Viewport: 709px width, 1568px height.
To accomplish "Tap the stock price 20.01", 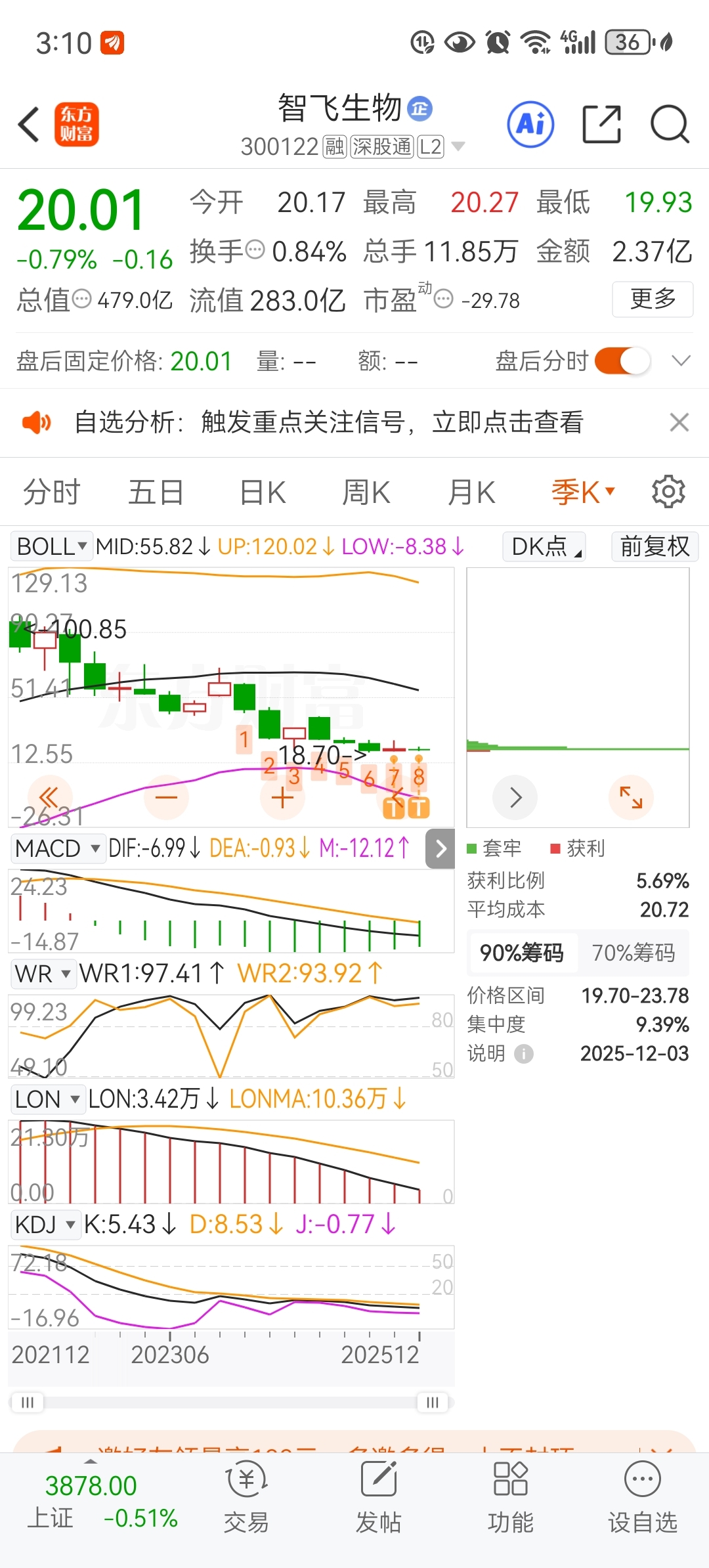I will 81,210.
